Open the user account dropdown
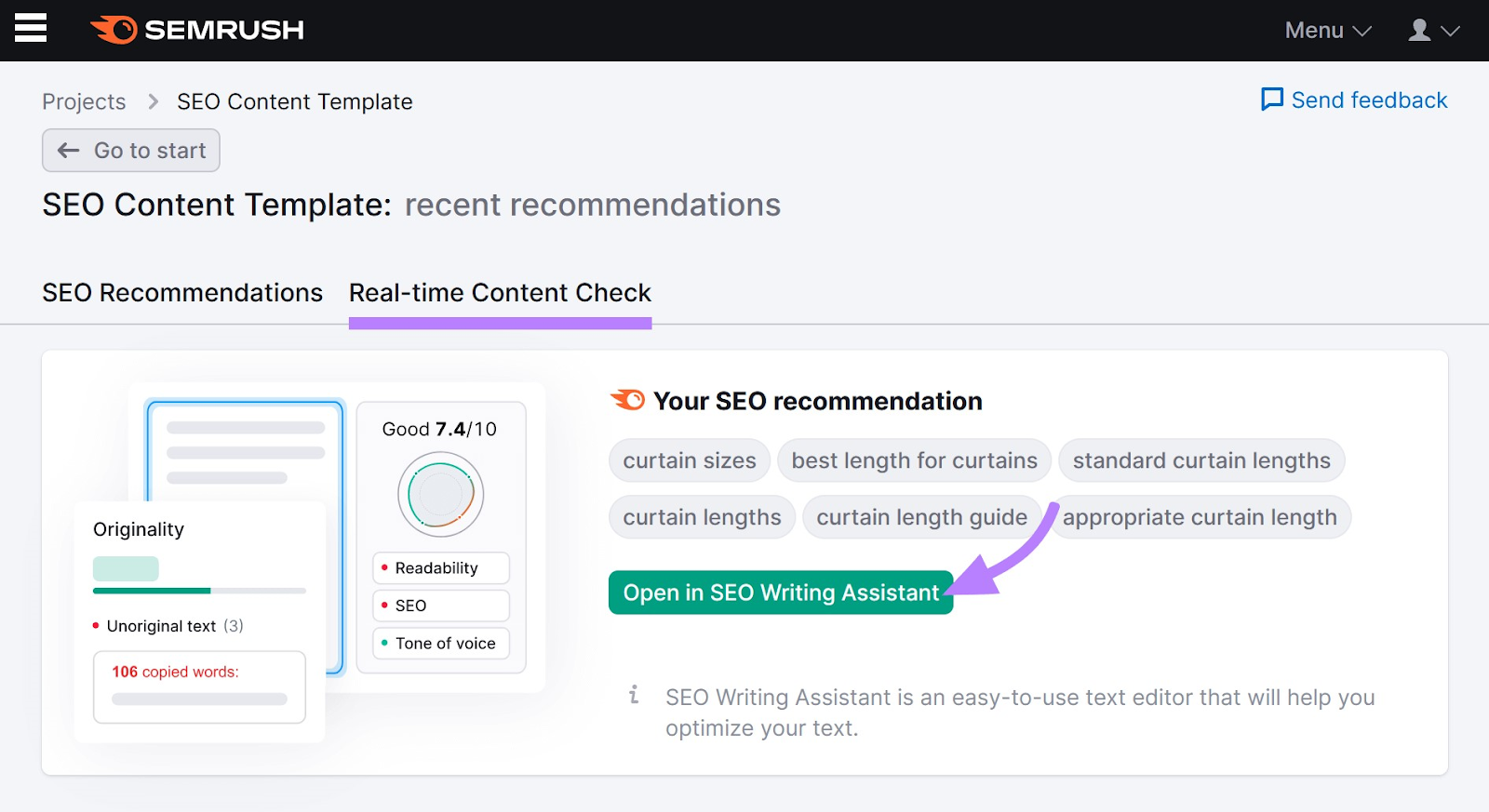1489x812 pixels. 1433,31
